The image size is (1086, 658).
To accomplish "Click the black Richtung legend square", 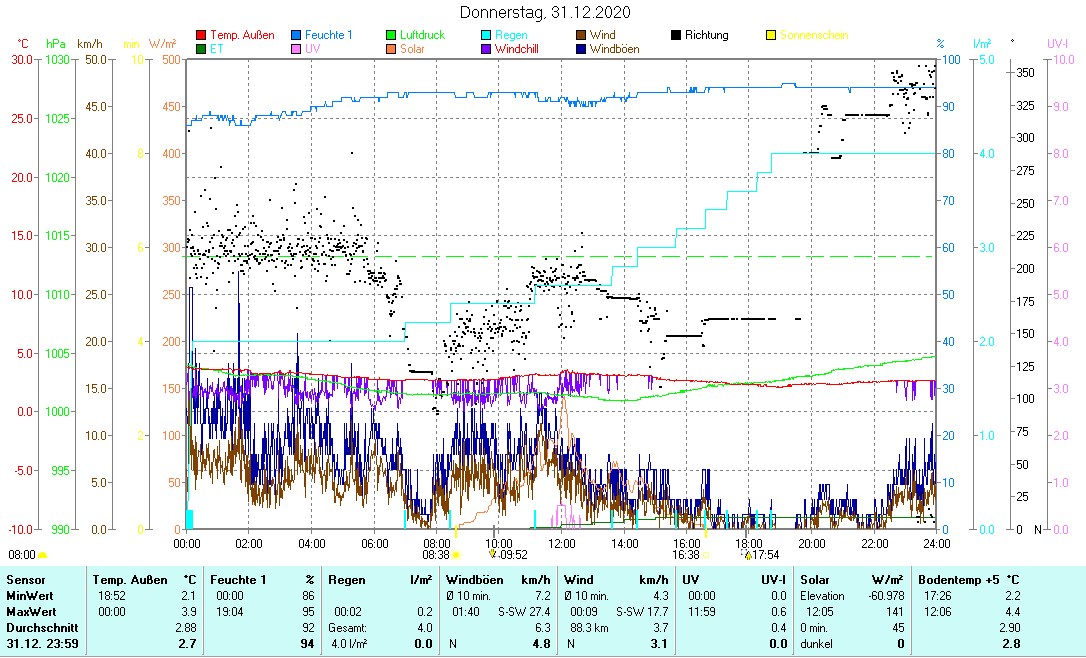I will coord(676,35).
